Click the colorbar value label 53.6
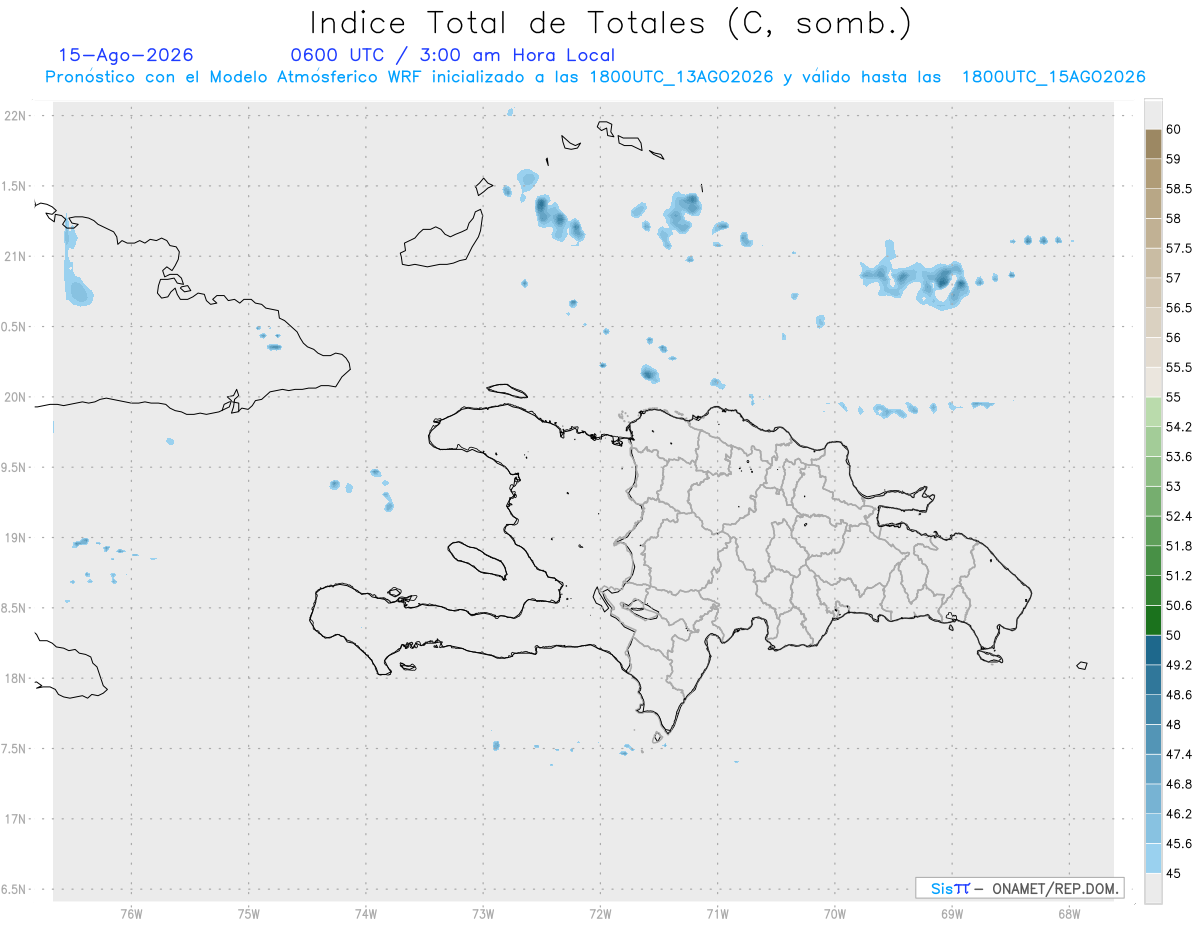The height and width of the screenshot is (927, 1200). (1178, 457)
